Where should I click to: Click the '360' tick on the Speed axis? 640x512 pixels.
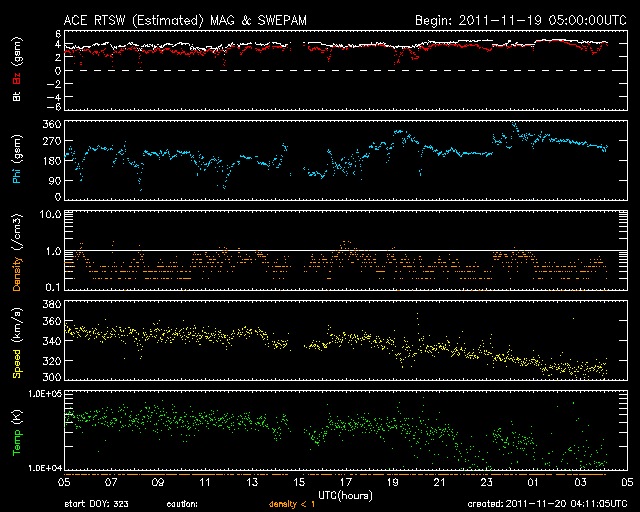tap(52, 321)
